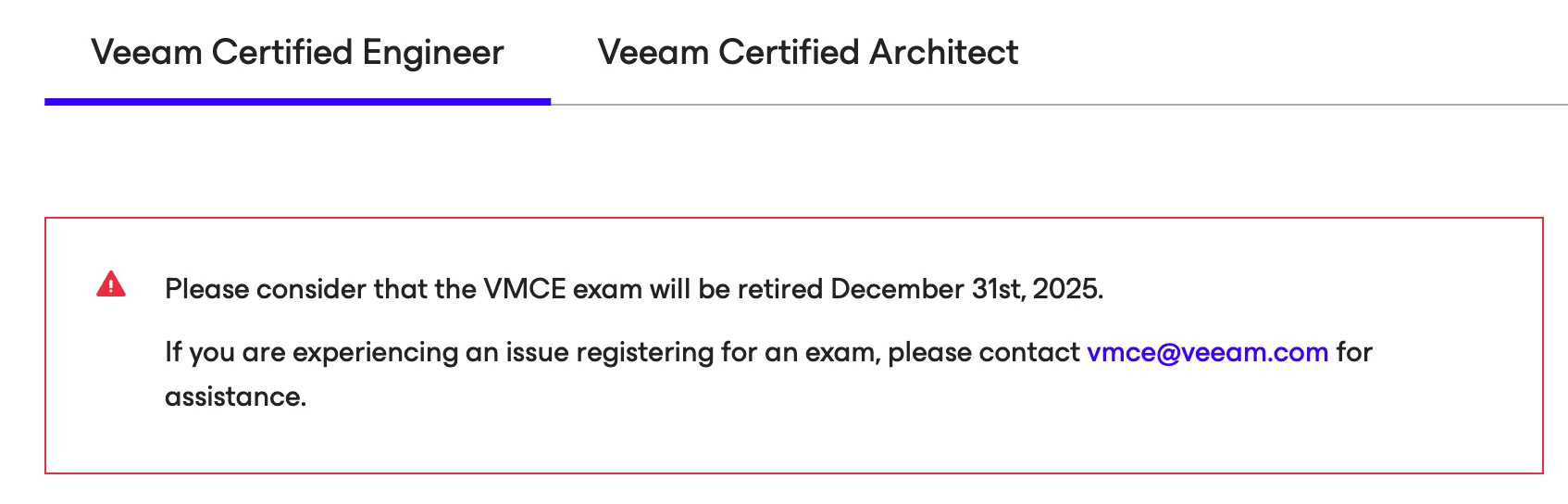1568x504 pixels.
Task: Click the word "for" after the email link
Action: point(1354,352)
